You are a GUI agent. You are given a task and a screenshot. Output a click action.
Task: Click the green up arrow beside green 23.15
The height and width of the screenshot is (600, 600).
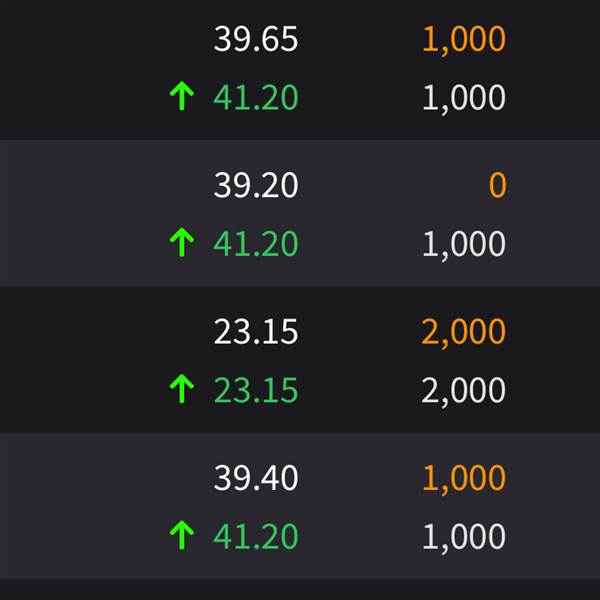(182, 389)
